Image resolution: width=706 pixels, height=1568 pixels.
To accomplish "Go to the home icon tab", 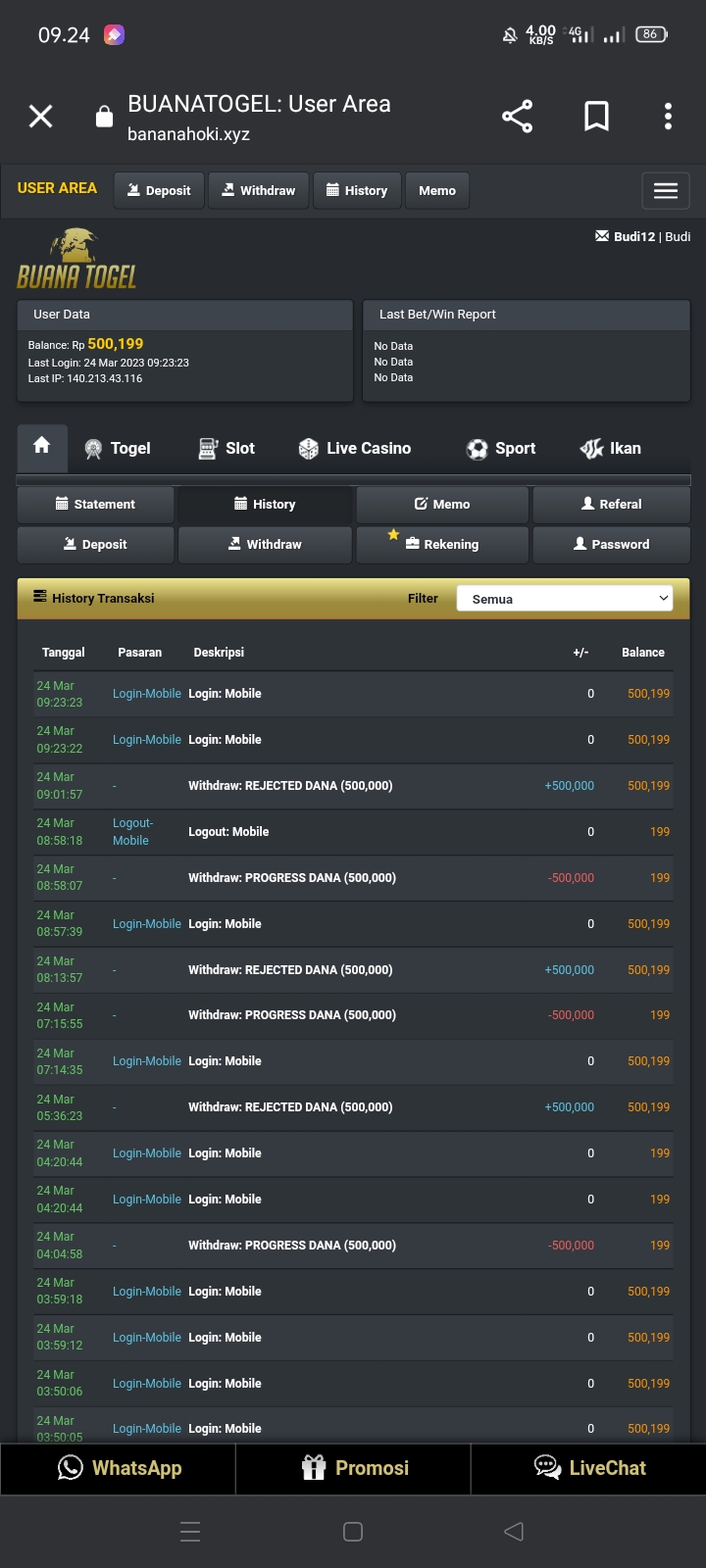I will [42, 447].
